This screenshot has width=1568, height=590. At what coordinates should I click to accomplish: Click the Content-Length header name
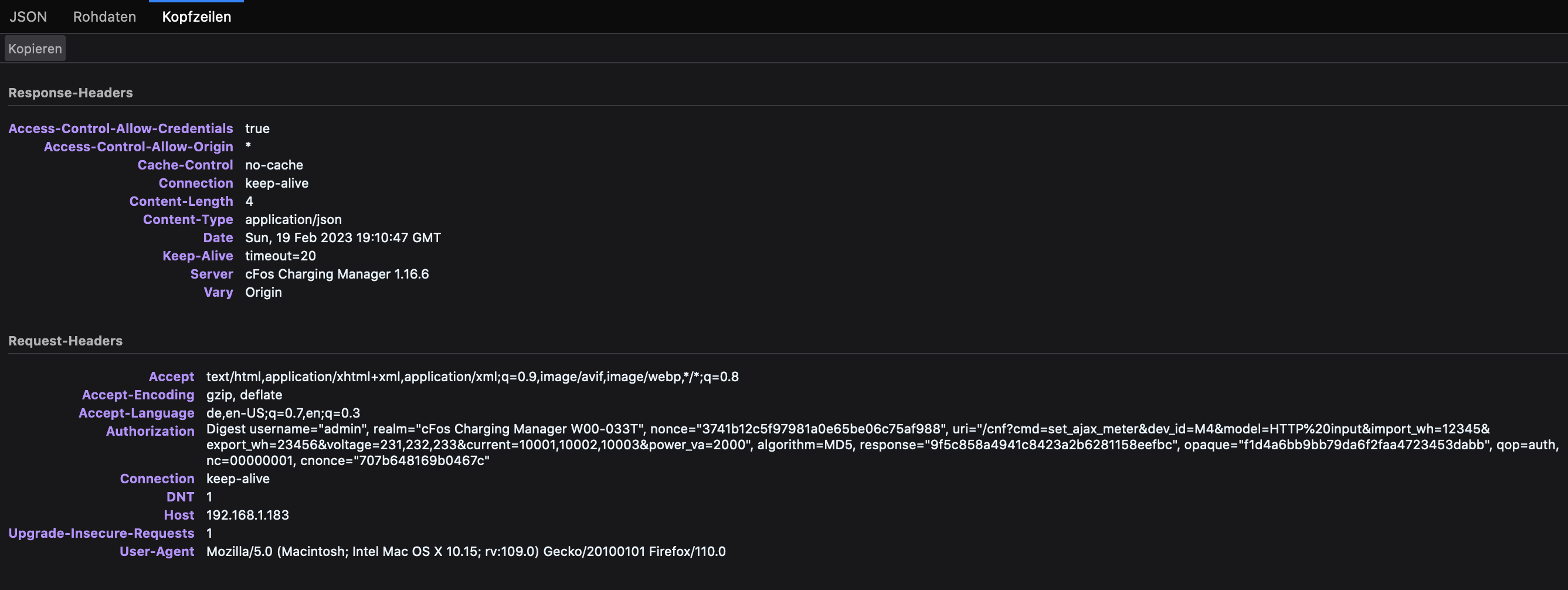pyautogui.click(x=181, y=202)
